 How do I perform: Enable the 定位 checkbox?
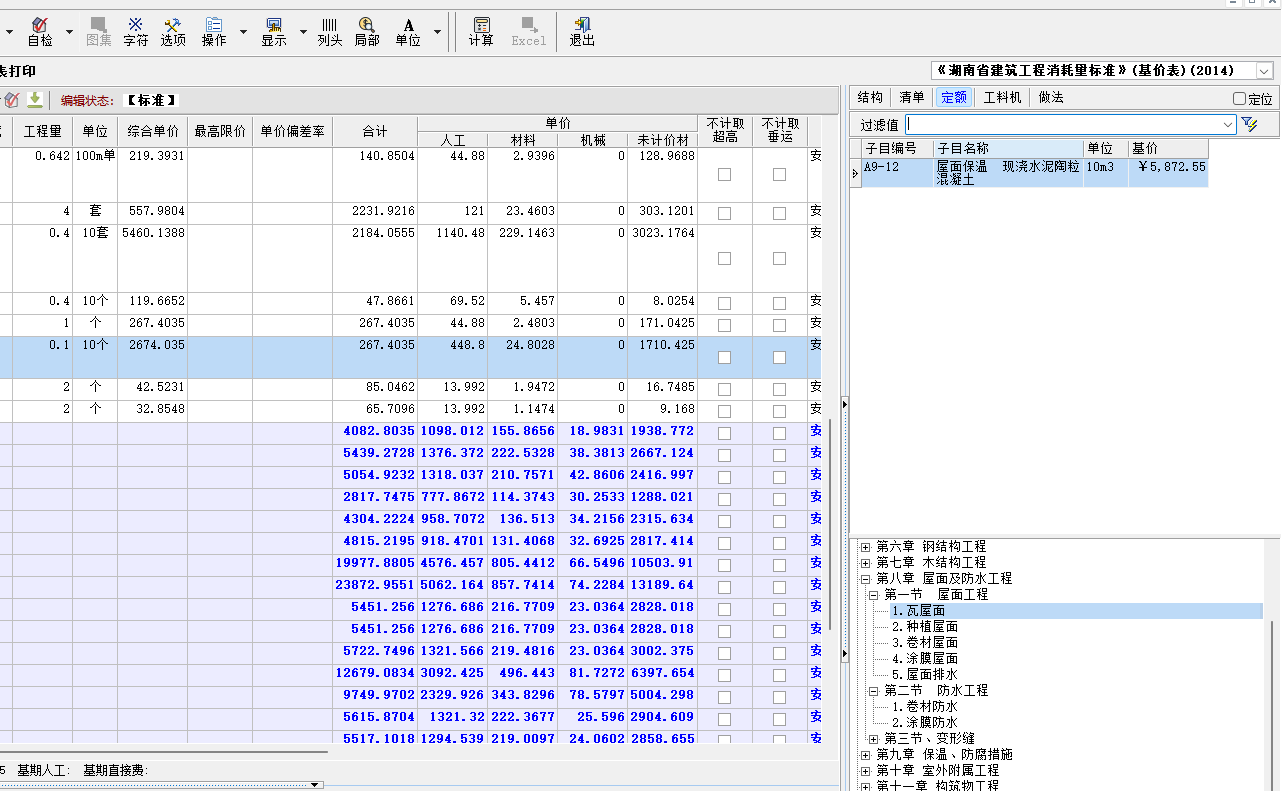(x=1240, y=99)
